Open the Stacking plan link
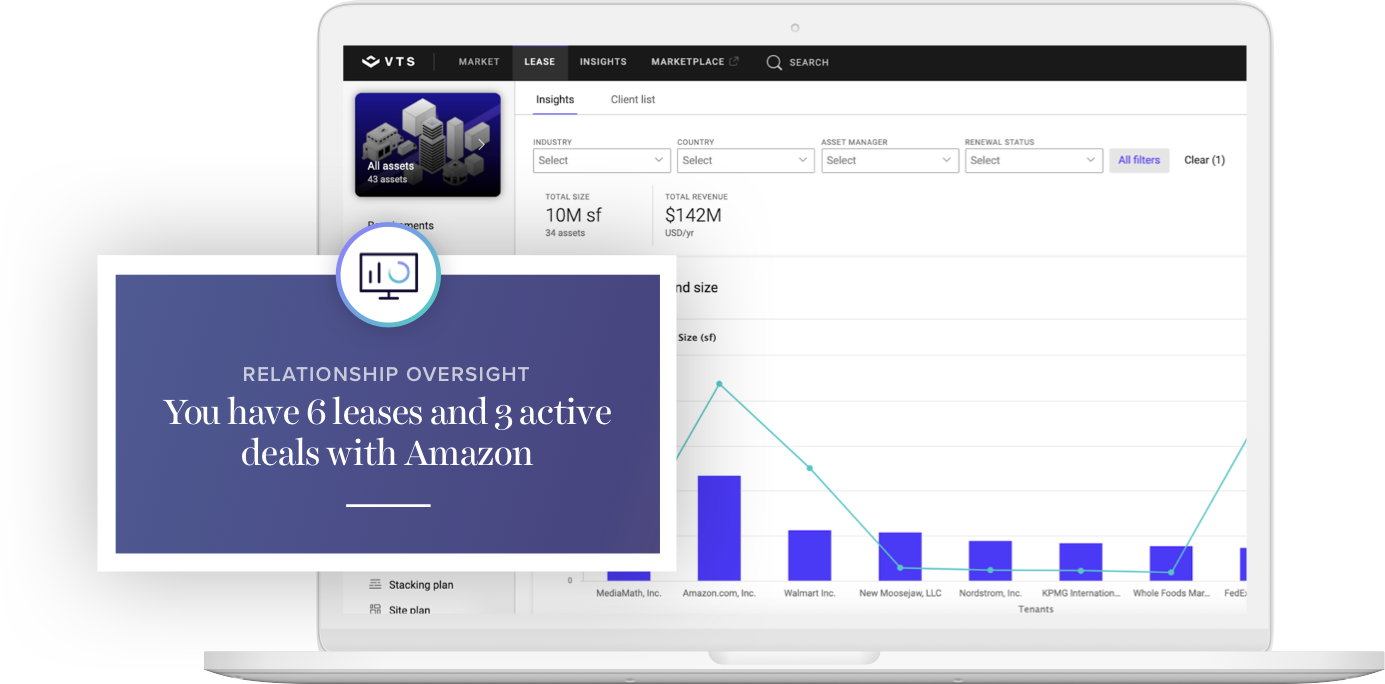This screenshot has width=1385, height=684. click(421, 585)
